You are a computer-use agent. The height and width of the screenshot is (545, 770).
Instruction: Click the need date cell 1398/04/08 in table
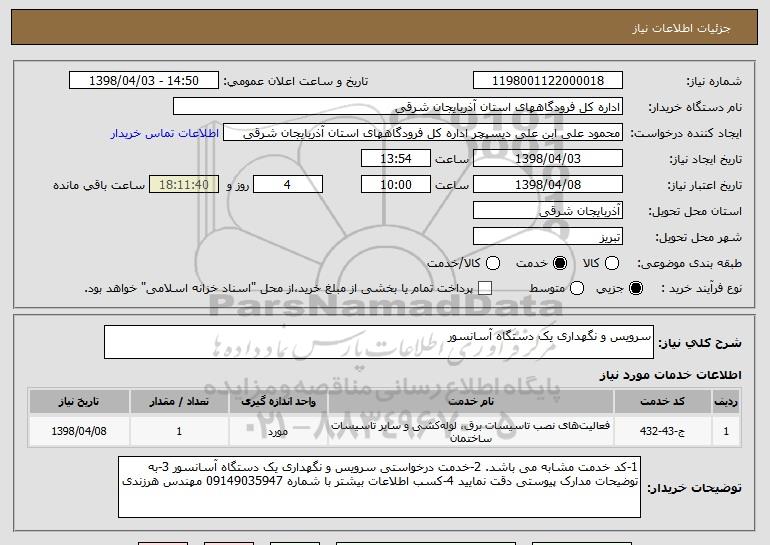pos(79,431)
